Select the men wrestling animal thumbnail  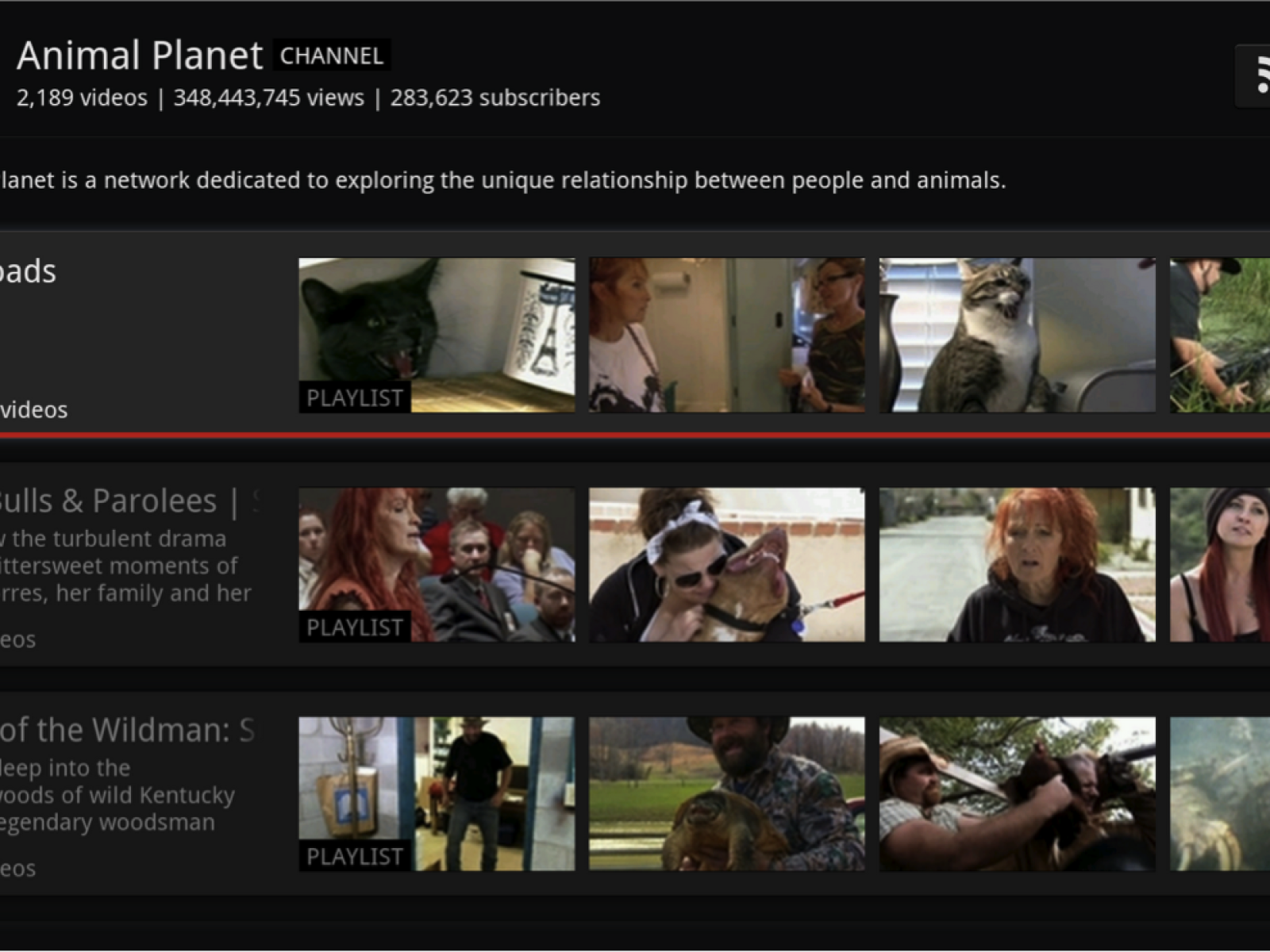coord(1017,793)
